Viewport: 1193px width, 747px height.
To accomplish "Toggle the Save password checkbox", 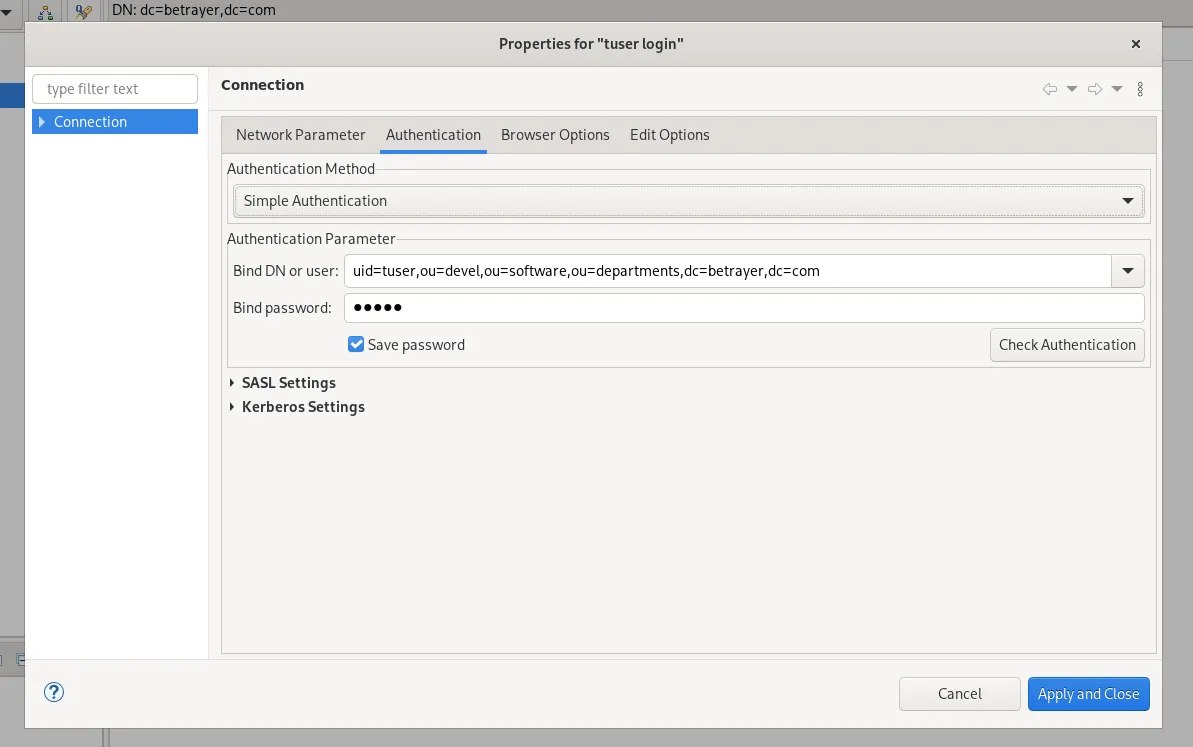I will click(356, 344).
